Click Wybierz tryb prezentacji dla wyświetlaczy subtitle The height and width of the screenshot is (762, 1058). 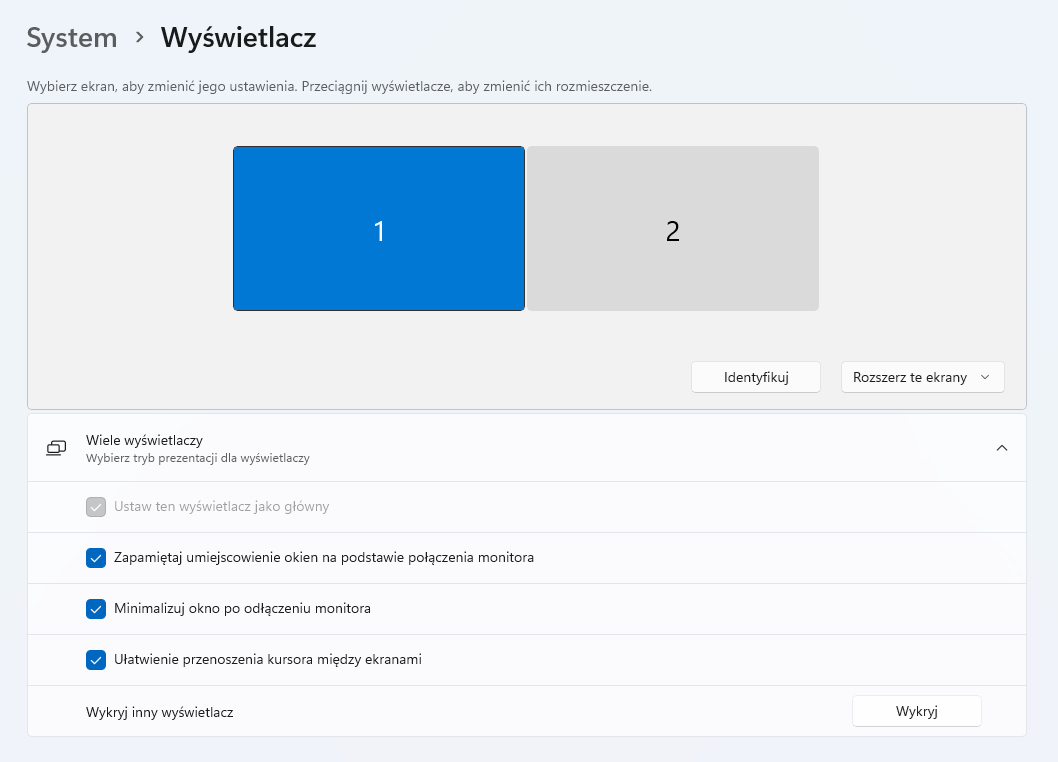[x=198, y=458]
